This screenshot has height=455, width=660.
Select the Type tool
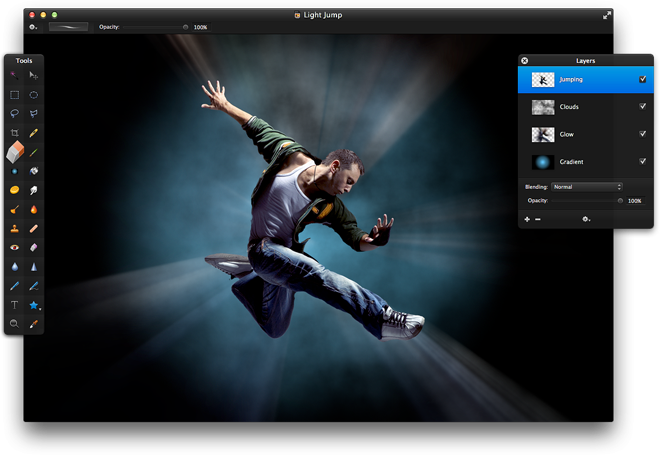[x=14, y=305]
